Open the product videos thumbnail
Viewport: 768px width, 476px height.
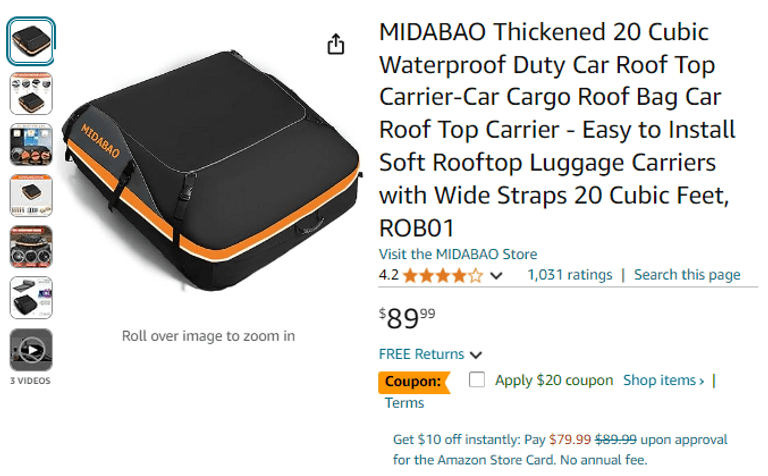click(31, 350)
